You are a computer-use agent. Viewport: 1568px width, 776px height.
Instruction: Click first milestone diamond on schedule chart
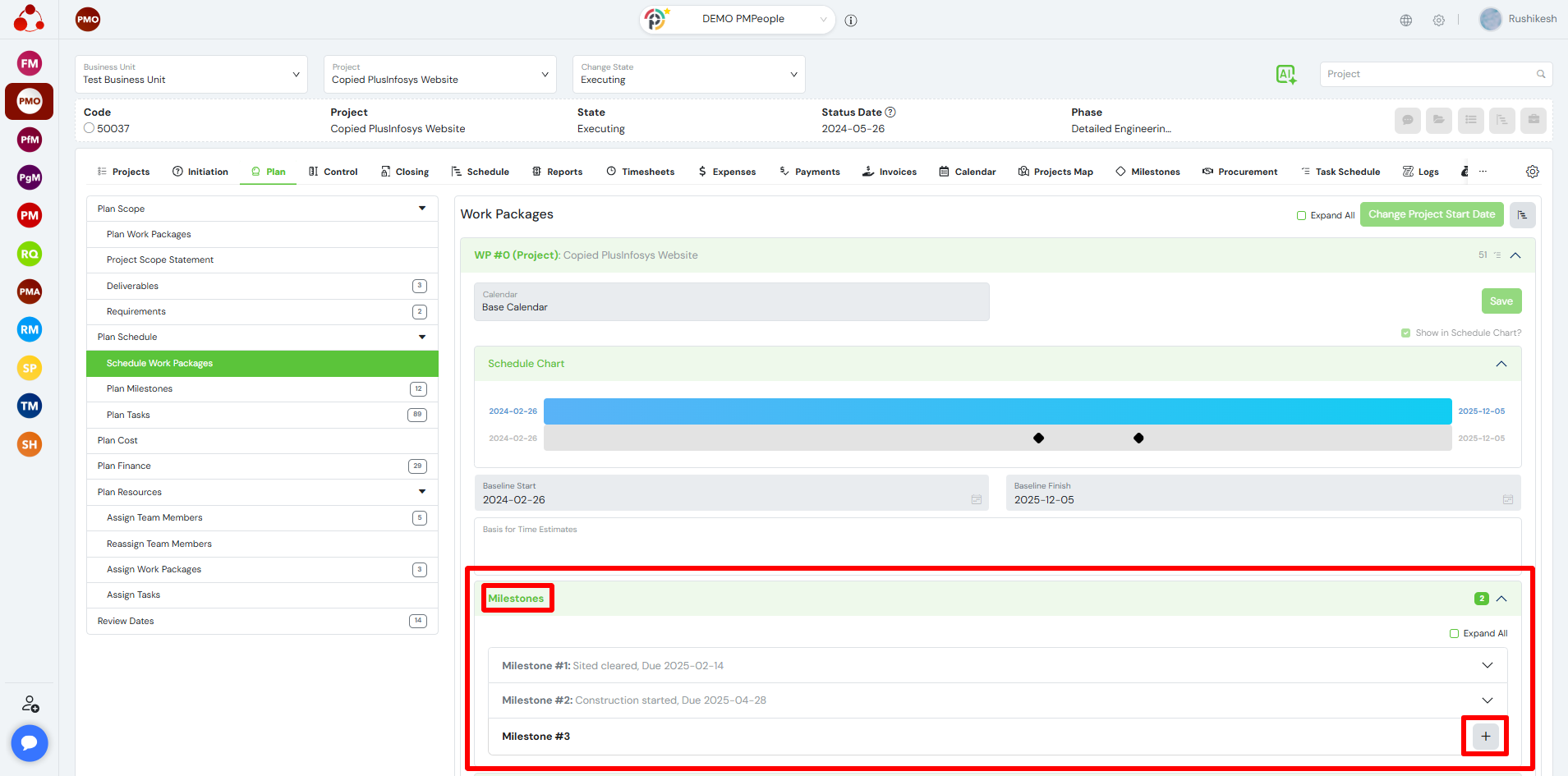(x=1038, y=439)
